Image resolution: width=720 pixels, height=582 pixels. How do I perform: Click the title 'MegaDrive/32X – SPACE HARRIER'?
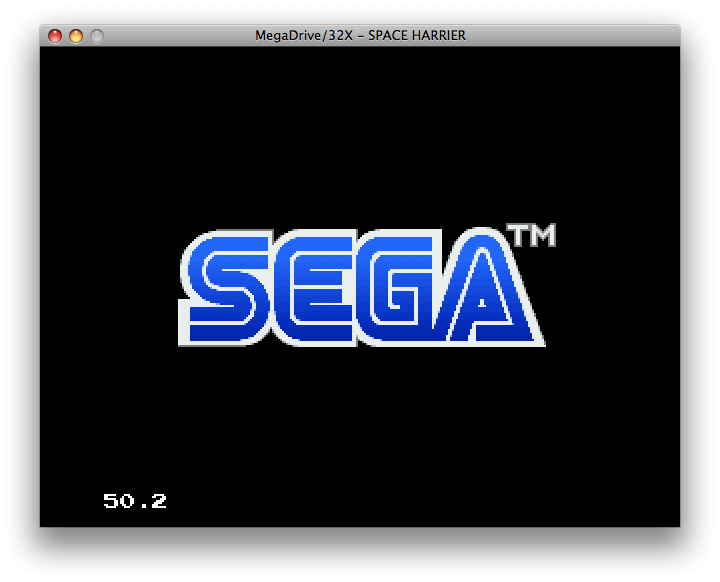click(x=360, y=35)
